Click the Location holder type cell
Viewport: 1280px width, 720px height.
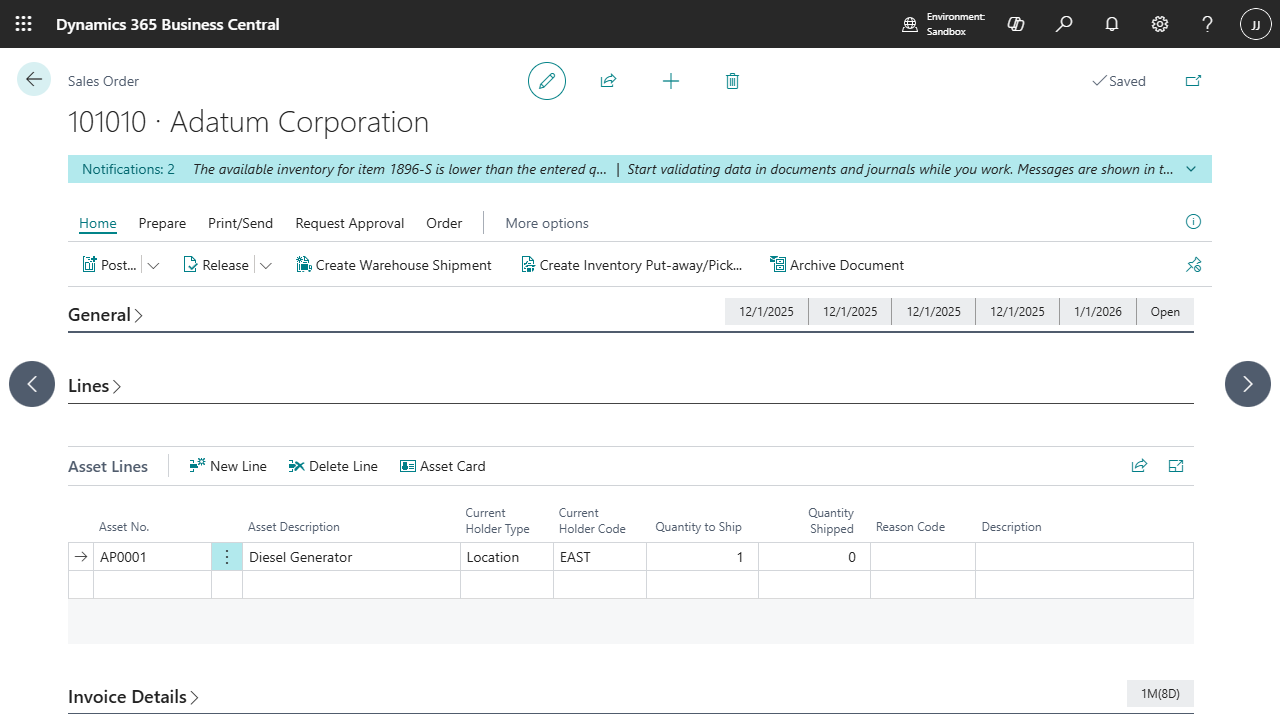point(507,557)
